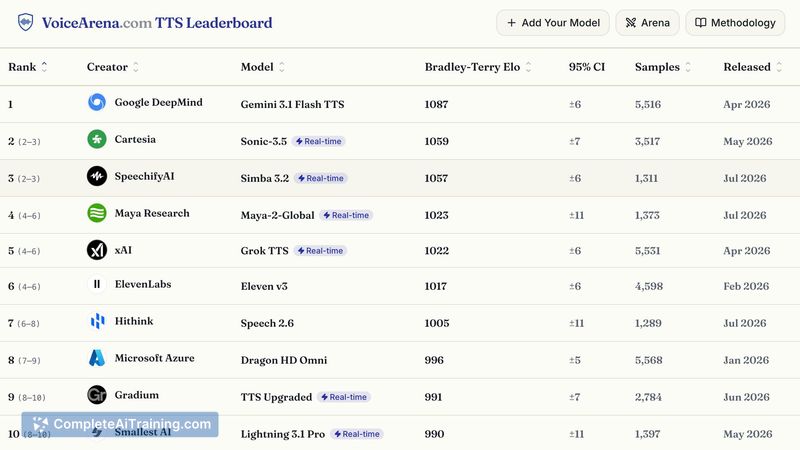This screenshot has height=450, width=800.
Task: Click the Maya Research logo icon
Action: (97, 213)
